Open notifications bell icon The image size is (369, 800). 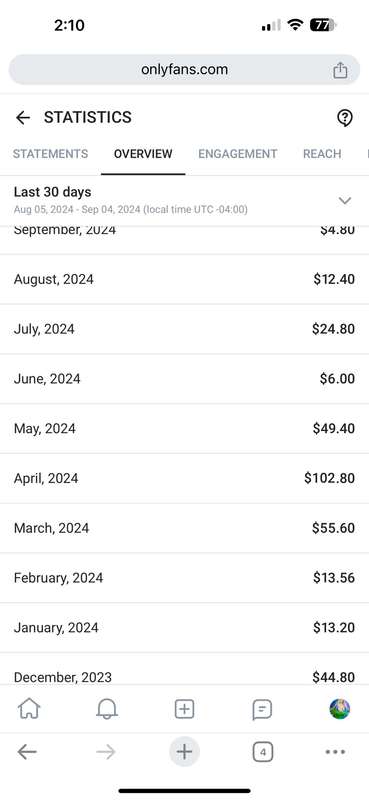pyautogui.click(x=107, y=709)
